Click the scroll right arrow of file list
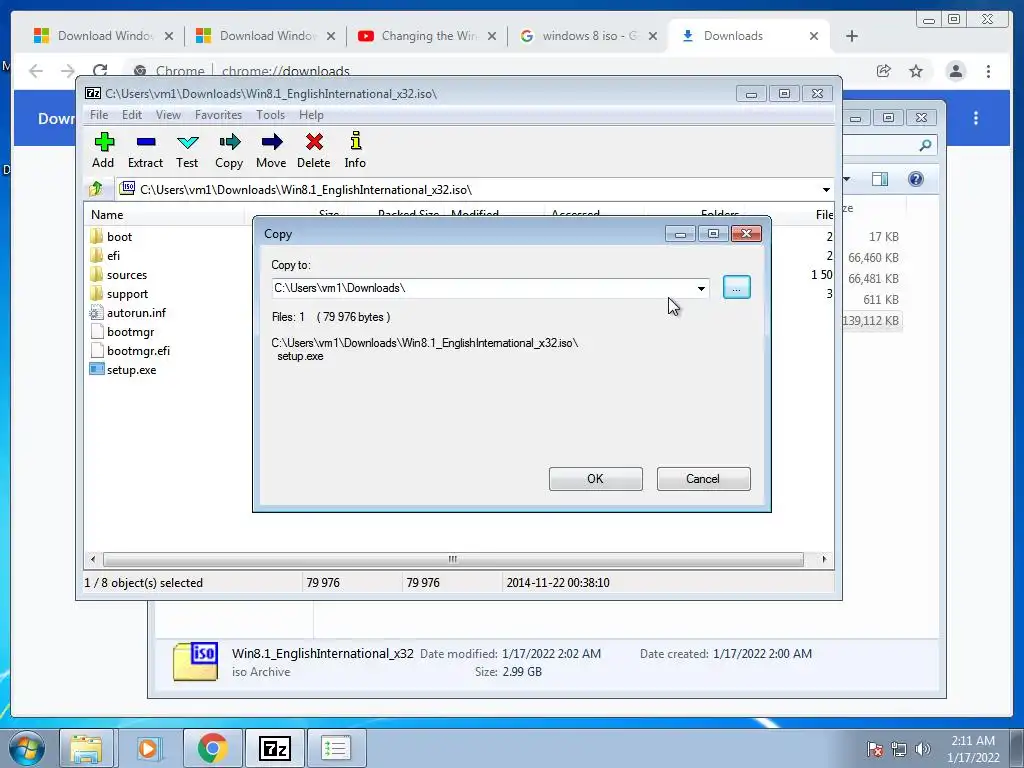 824,560
